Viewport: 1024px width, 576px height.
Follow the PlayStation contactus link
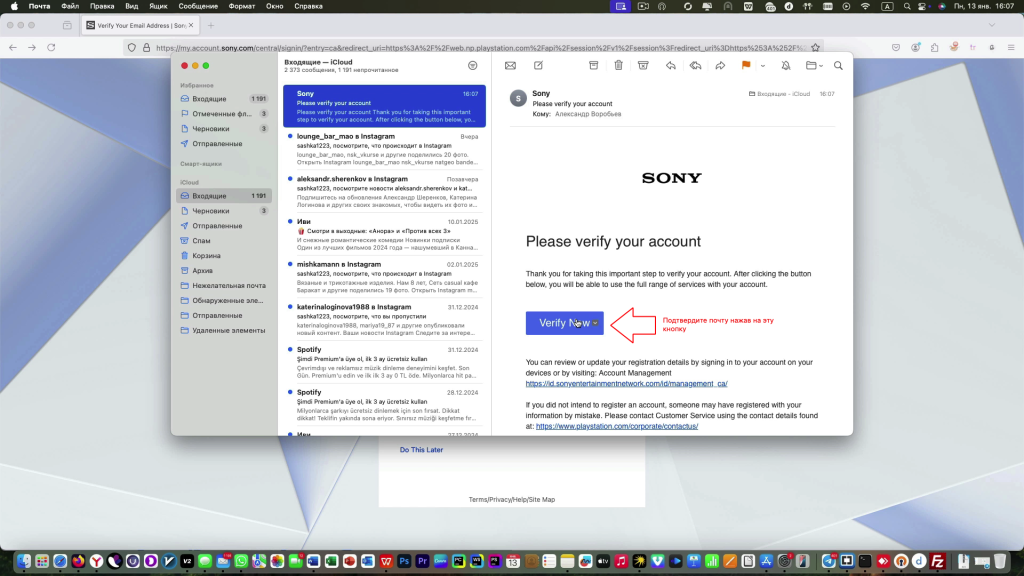(616, 426)
